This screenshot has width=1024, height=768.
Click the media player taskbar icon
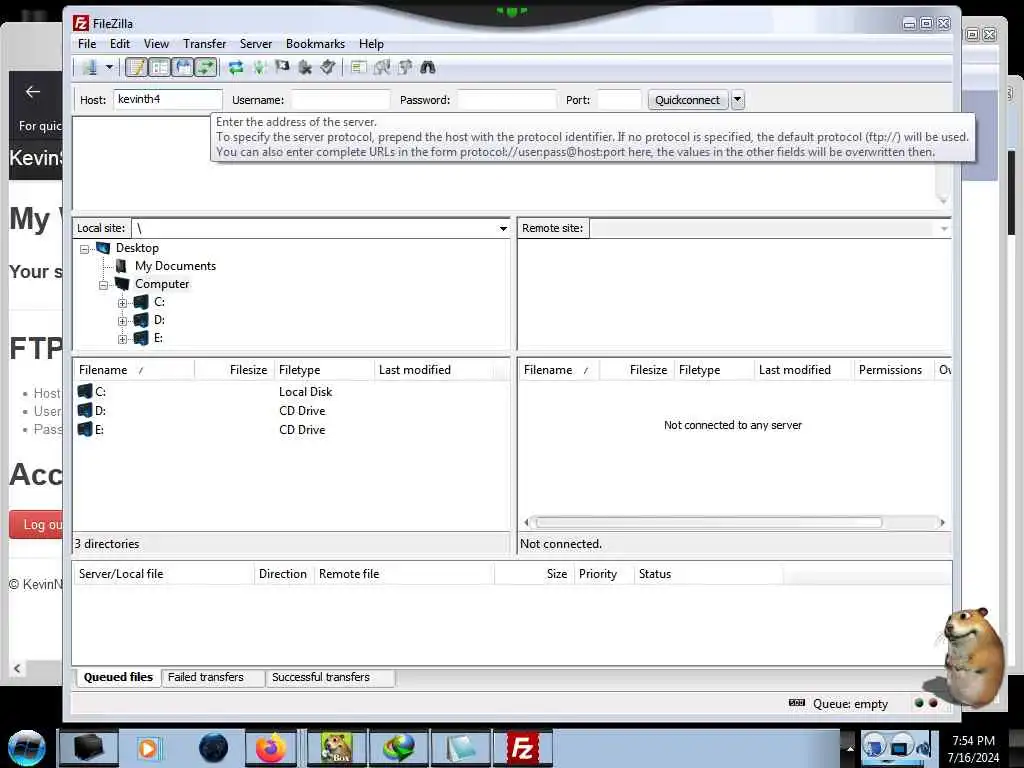(148, 748)
